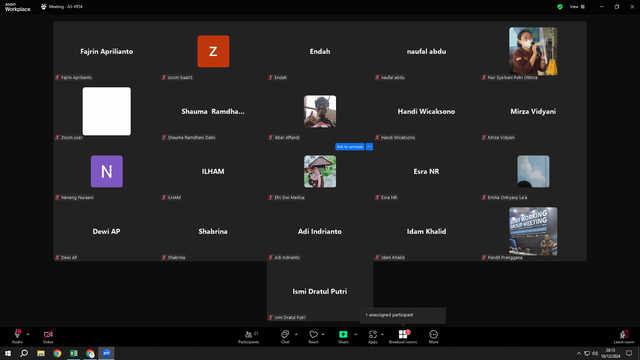The image size is (640, 360).
Task: Open the More options menu
Action: click(433, 337)
